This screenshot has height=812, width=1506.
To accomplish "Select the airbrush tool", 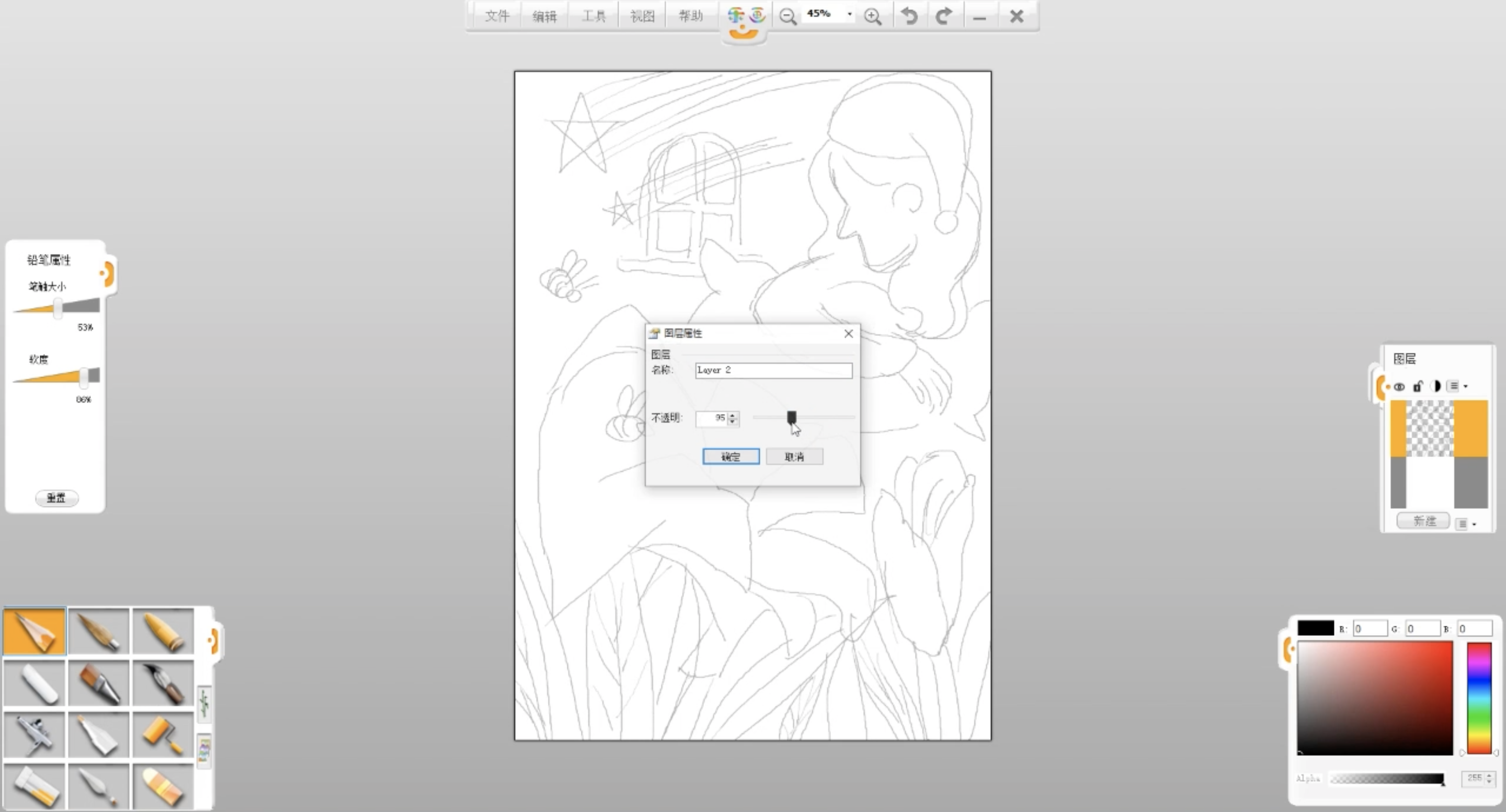I will click(34, 735).
